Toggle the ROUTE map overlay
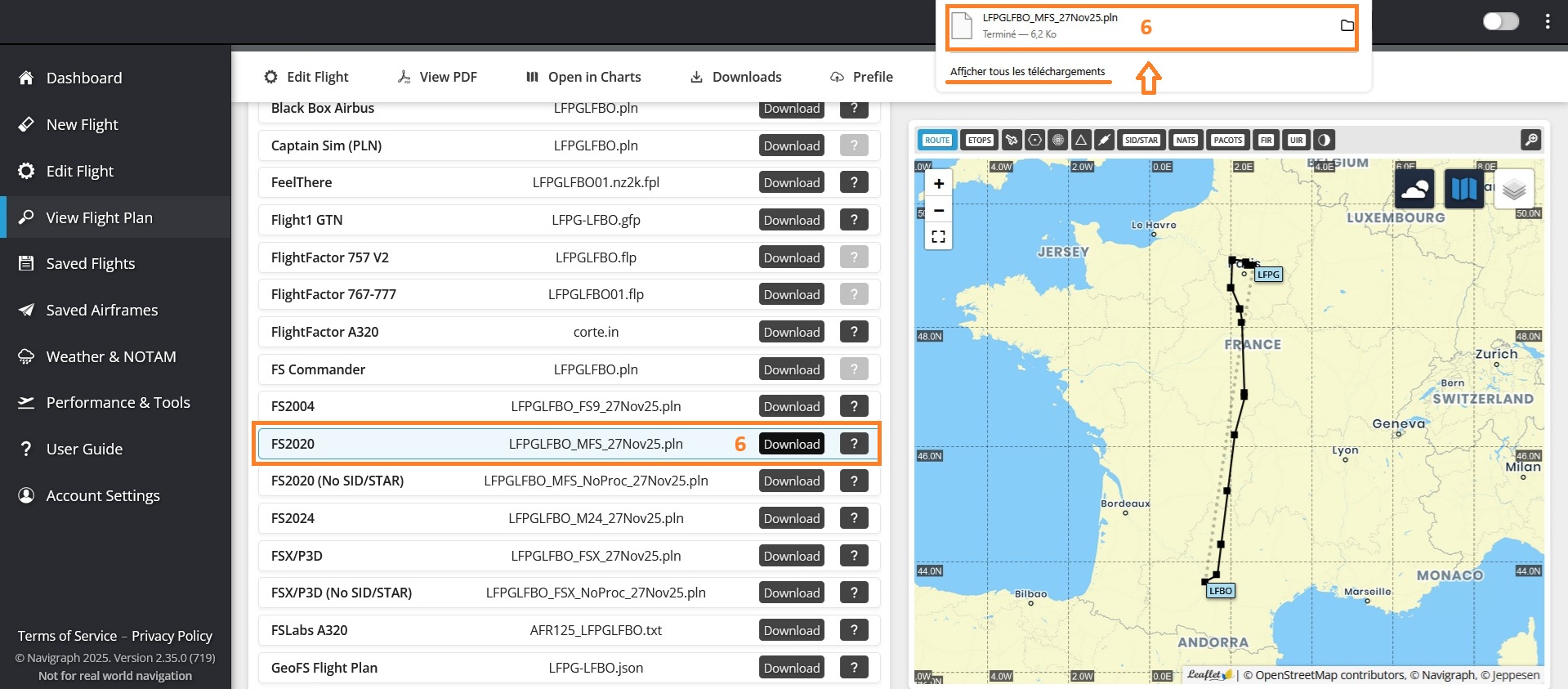The height and width of the screenshot is (689, 1568). (x=937, y=140)
